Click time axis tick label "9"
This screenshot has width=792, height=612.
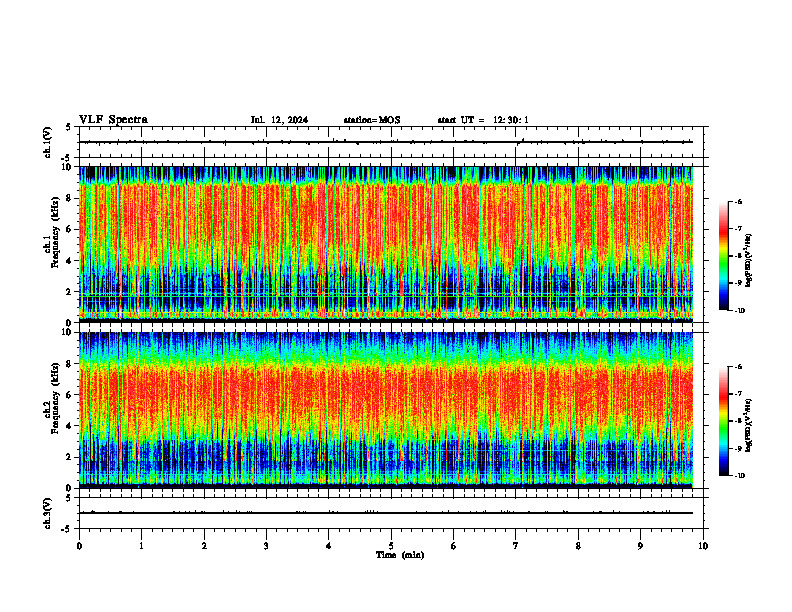point(640,546)
